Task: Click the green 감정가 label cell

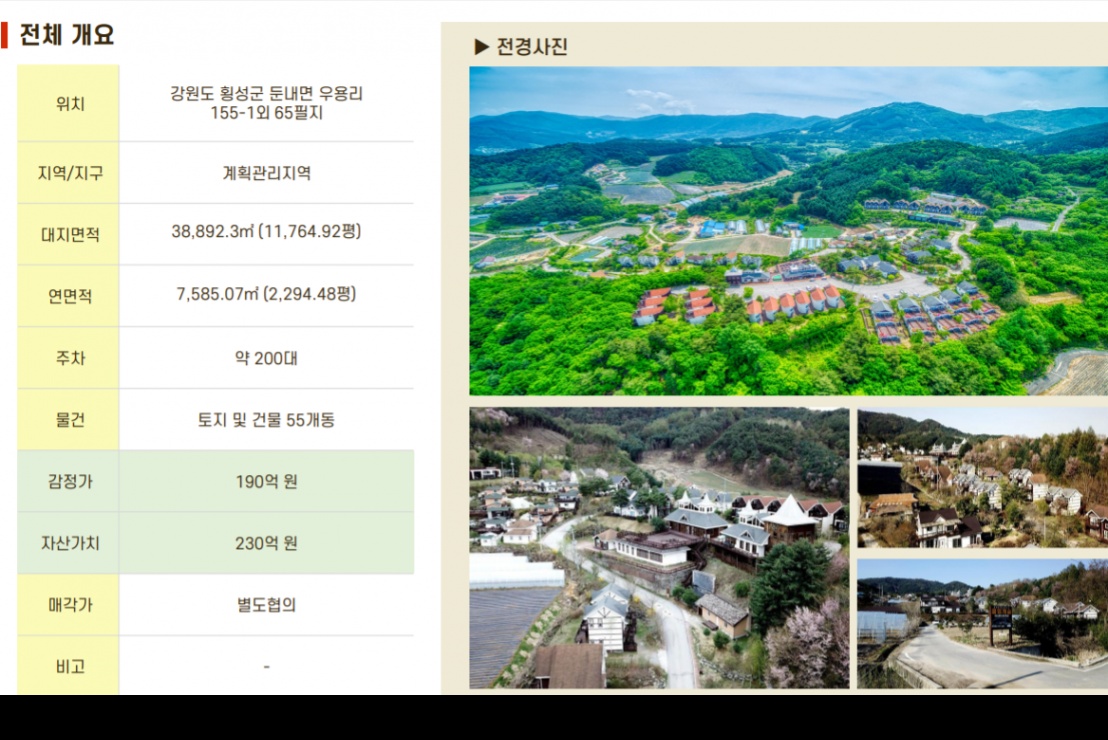Action: pos(69,482)
